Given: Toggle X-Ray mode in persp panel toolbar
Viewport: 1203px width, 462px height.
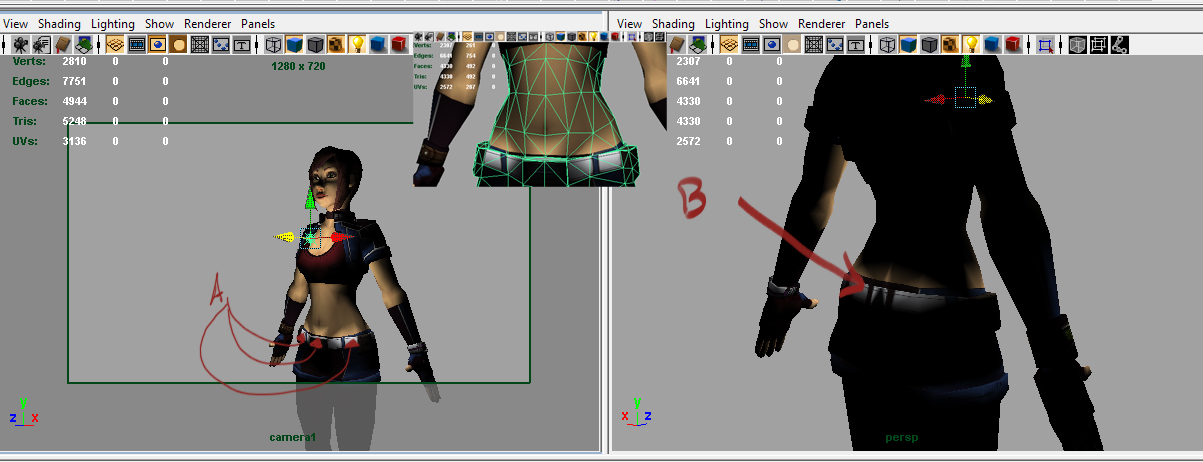Looking at the screenshot, I should click(1076, 44).
